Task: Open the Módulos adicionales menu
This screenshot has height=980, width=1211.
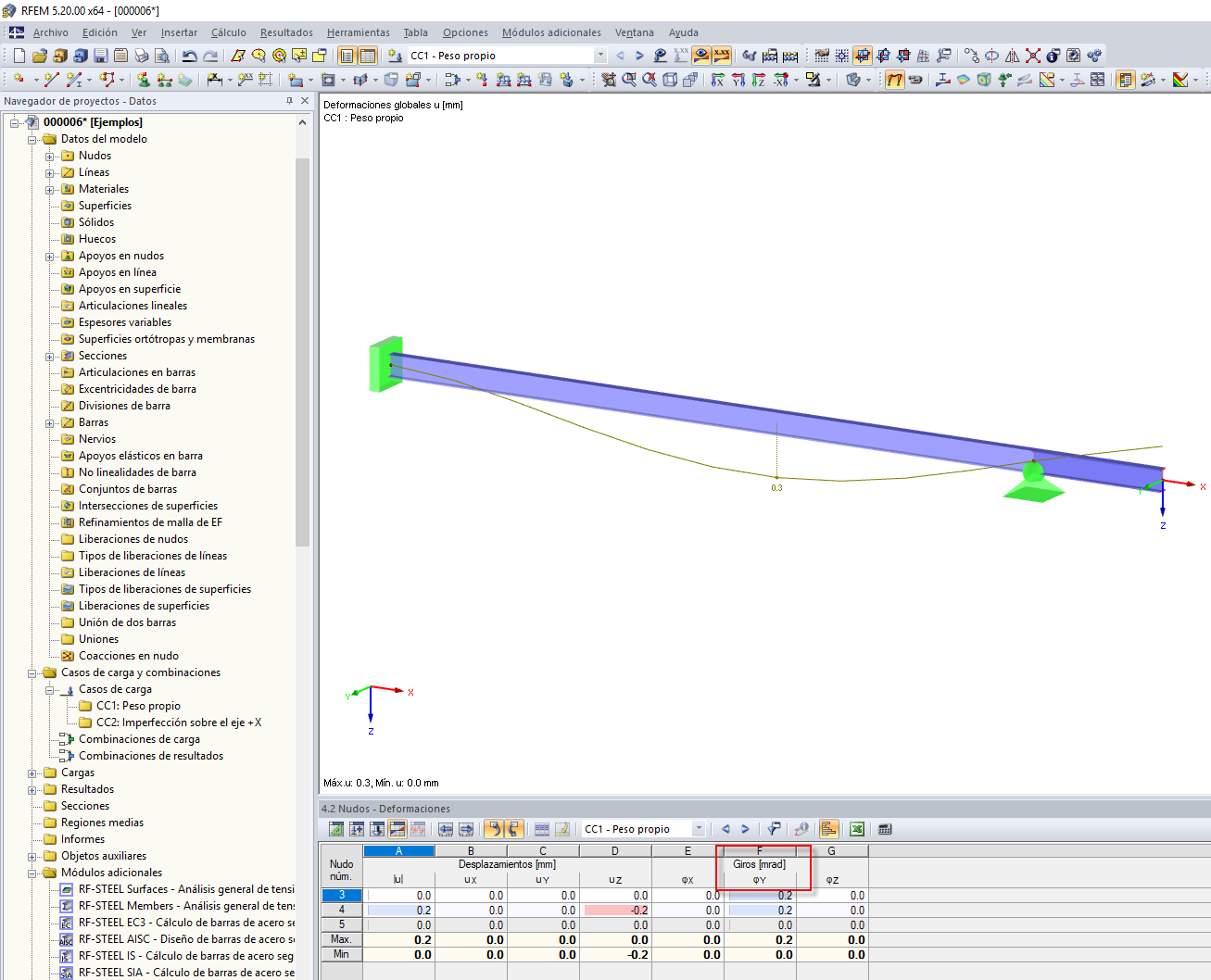Action: click(x=551, y=32)
